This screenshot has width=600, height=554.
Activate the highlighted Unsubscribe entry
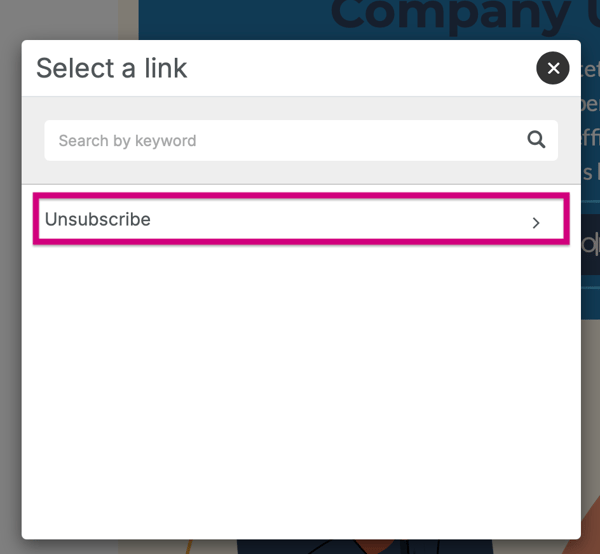[301, 219]
